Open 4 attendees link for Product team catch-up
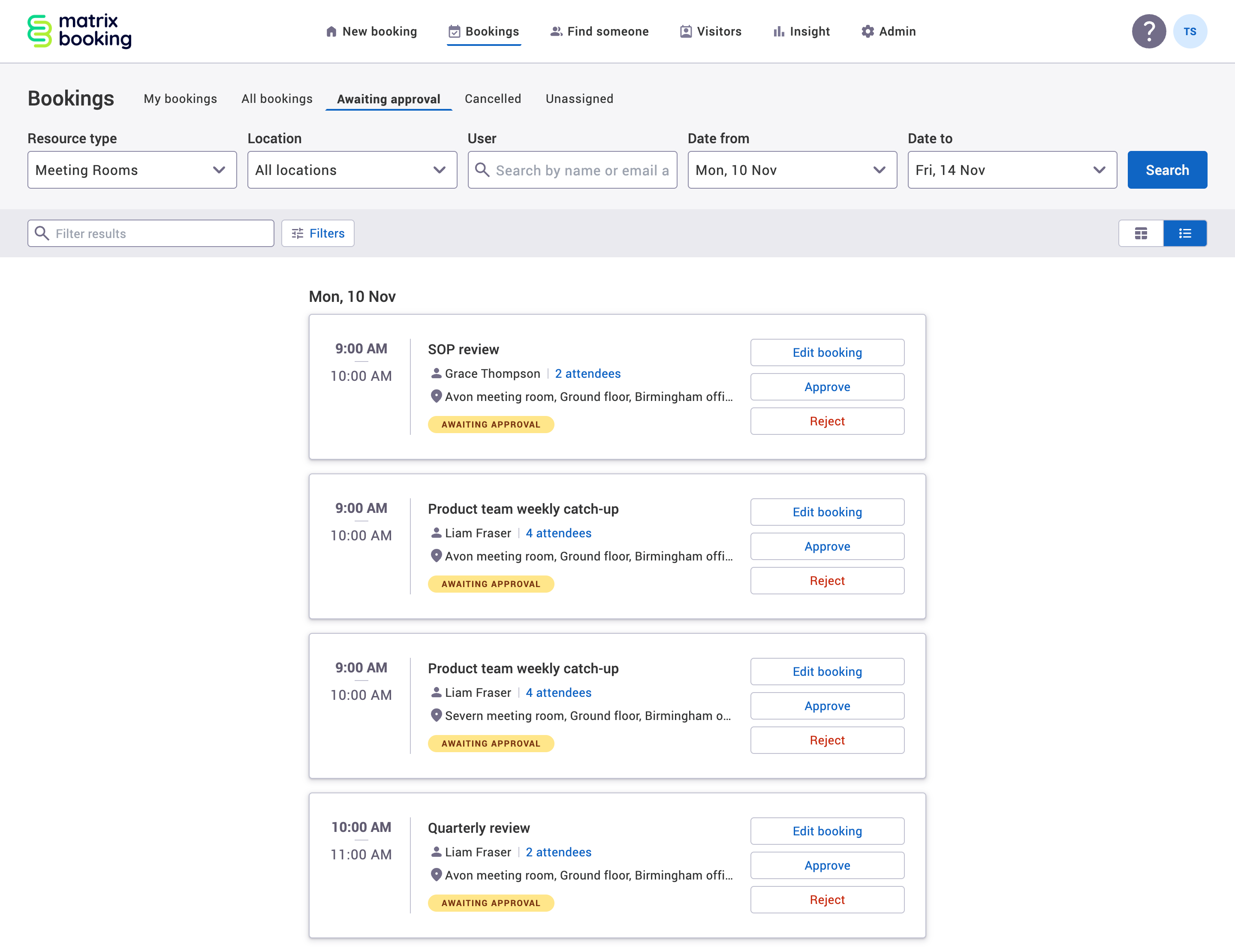The image size is (1235, 952). point(557,533)
